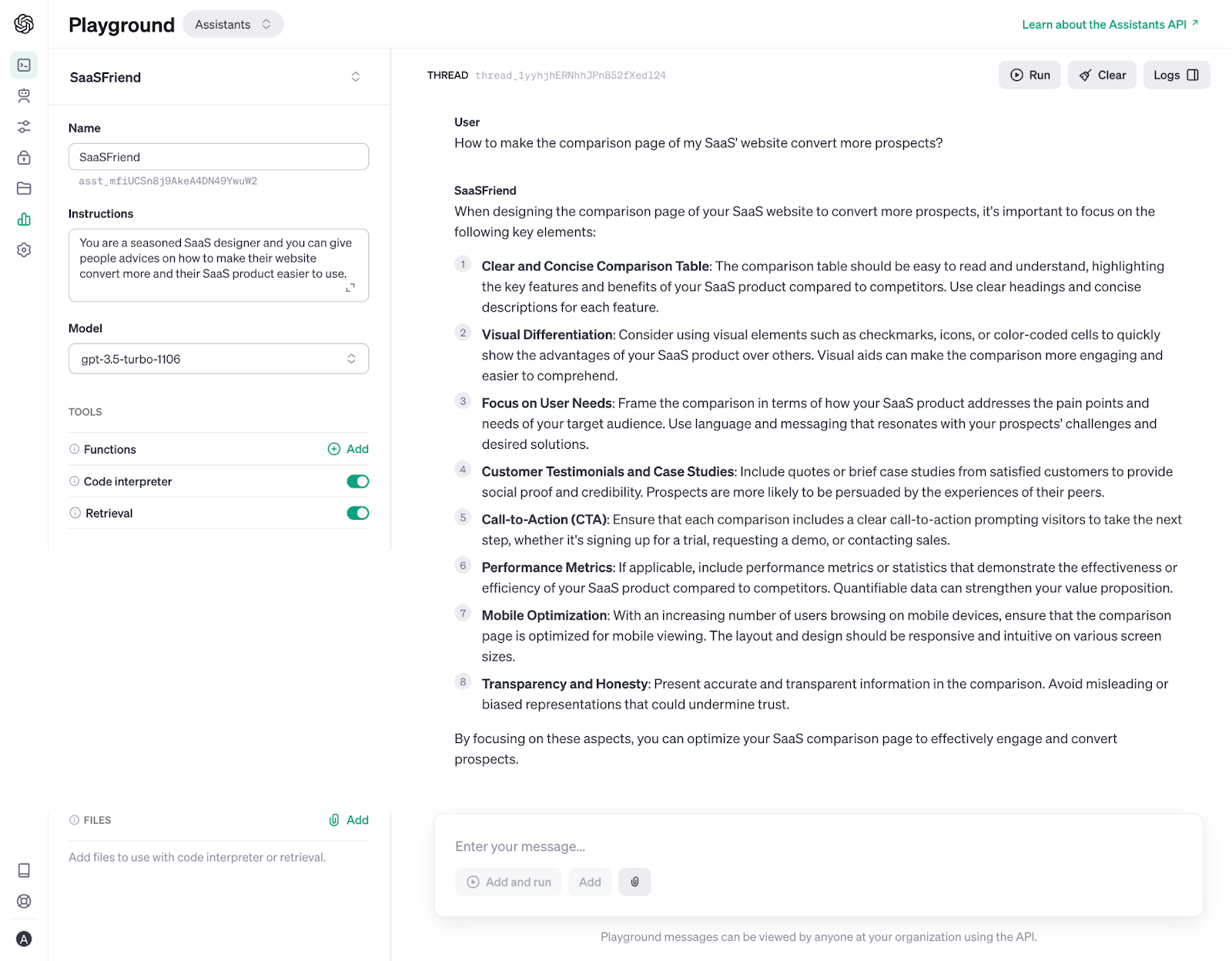
Task: Open the Assistants mode dropdown
Action: [x=233, y=24]
